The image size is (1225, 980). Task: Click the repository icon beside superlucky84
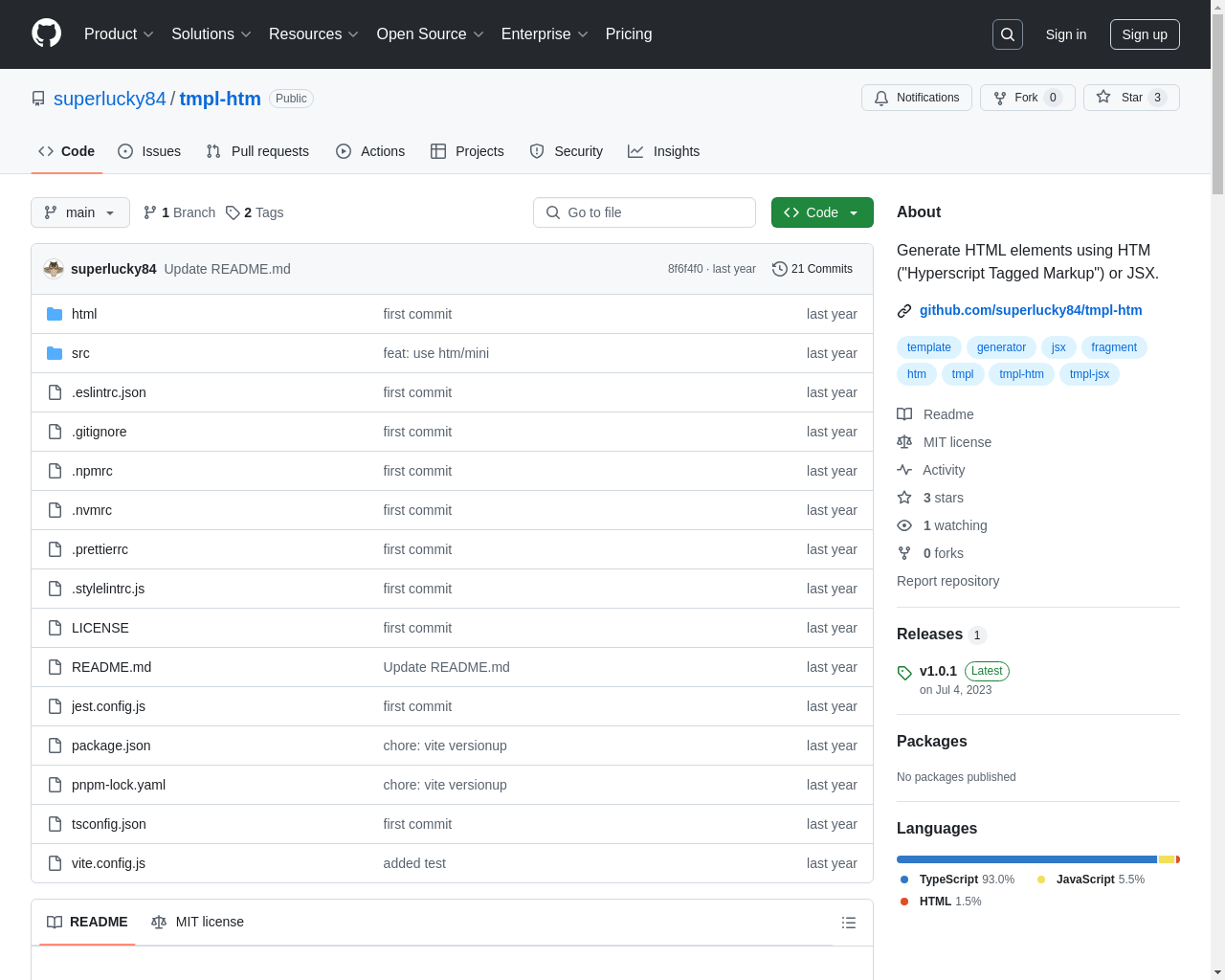click(x=38, y=99)
